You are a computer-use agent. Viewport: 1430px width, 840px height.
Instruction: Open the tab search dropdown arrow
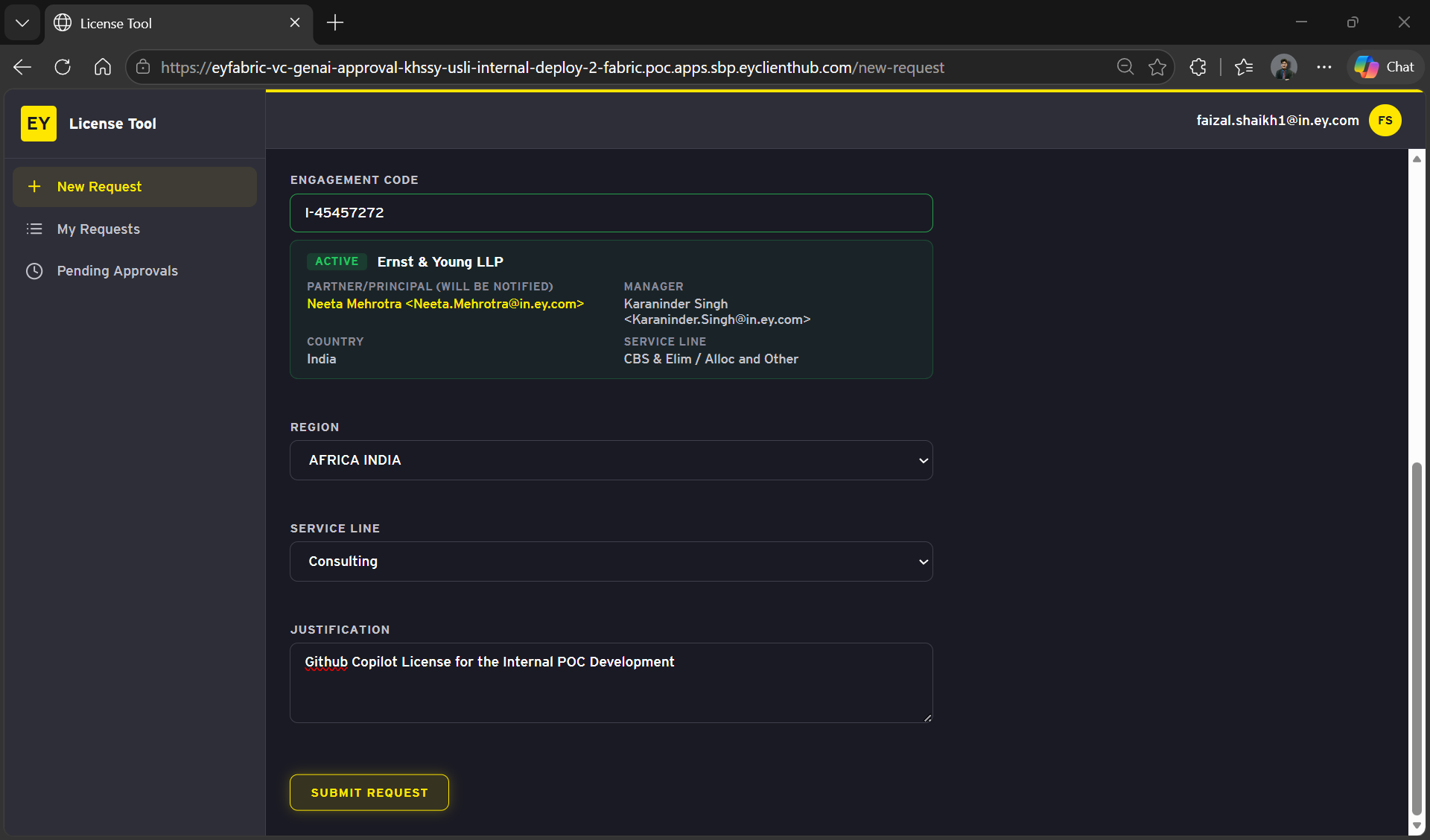22,22
